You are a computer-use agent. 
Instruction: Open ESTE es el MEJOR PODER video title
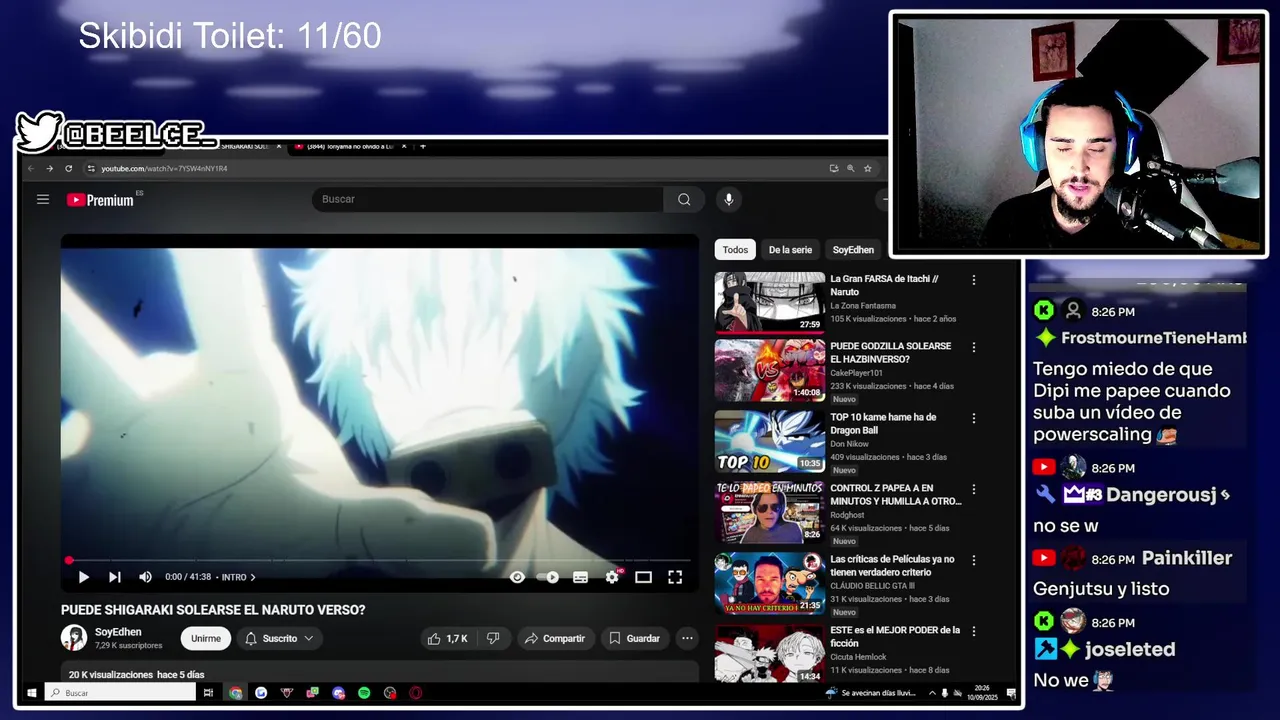pyautogui.click(x=895, y=637)
